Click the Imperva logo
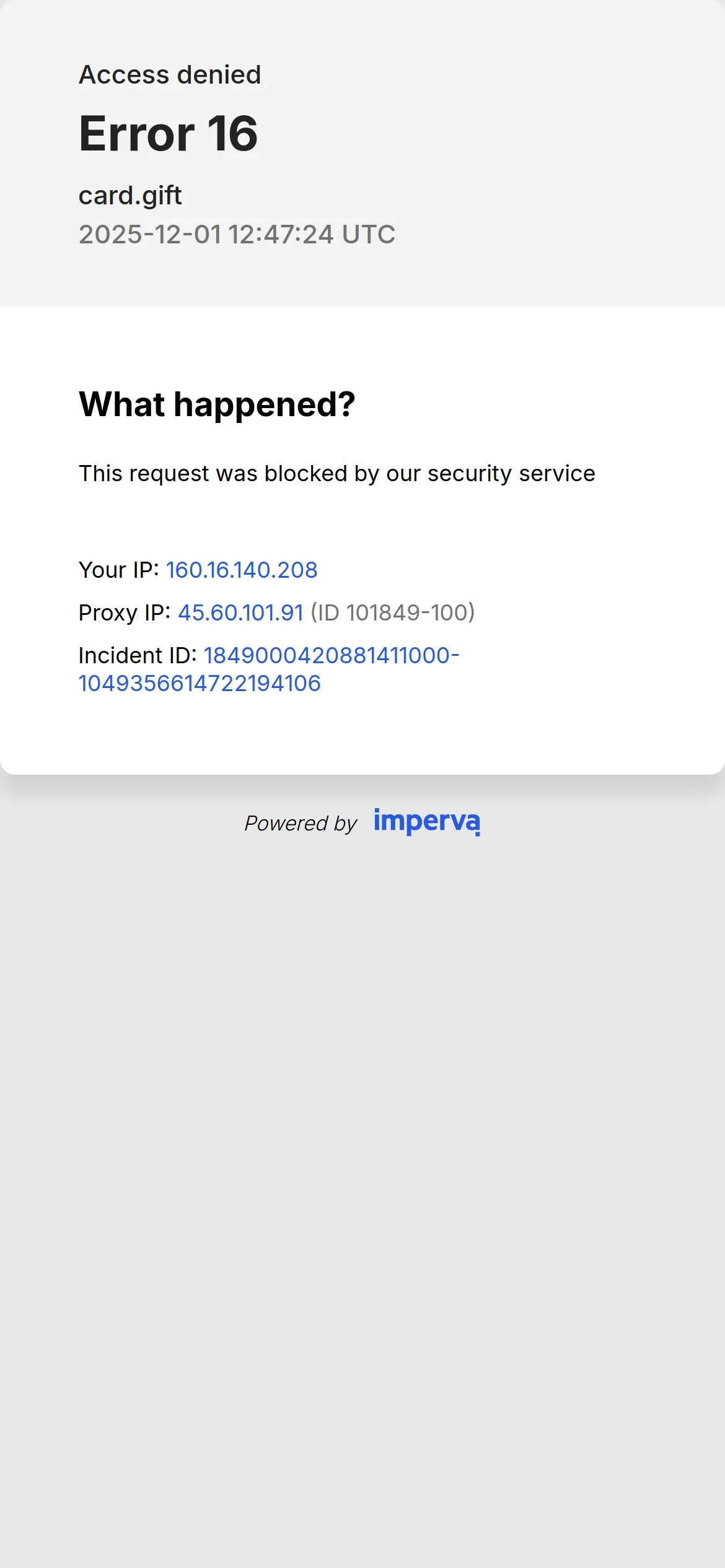Viewport: 725px width, 1568px height. point(427,822)
